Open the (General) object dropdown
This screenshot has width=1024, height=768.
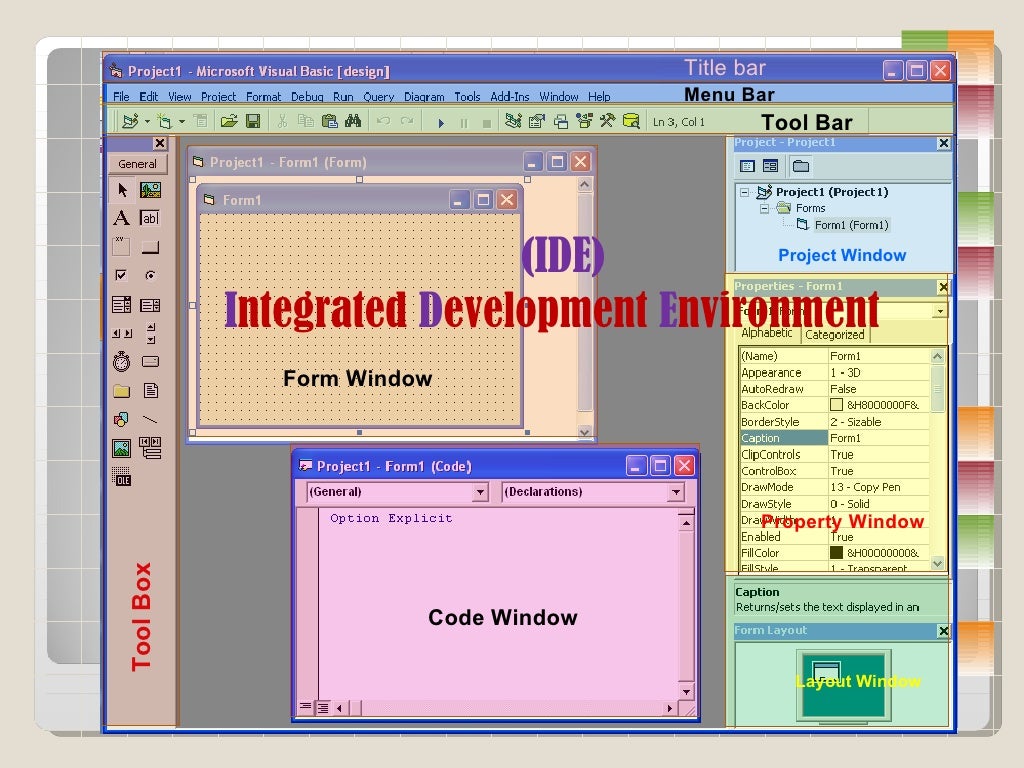click(x=481, y=492)
